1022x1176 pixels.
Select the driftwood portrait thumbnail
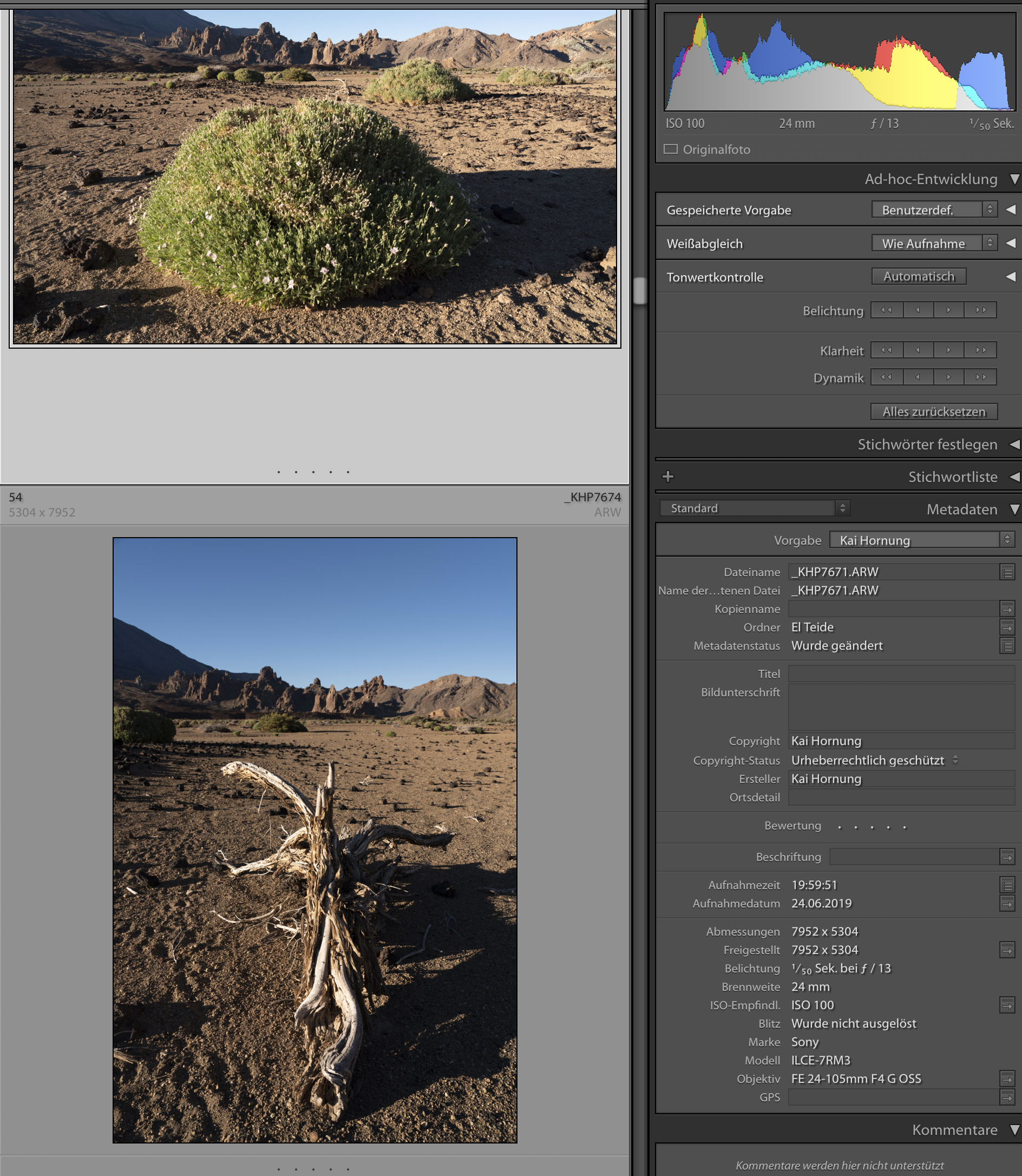315,840
